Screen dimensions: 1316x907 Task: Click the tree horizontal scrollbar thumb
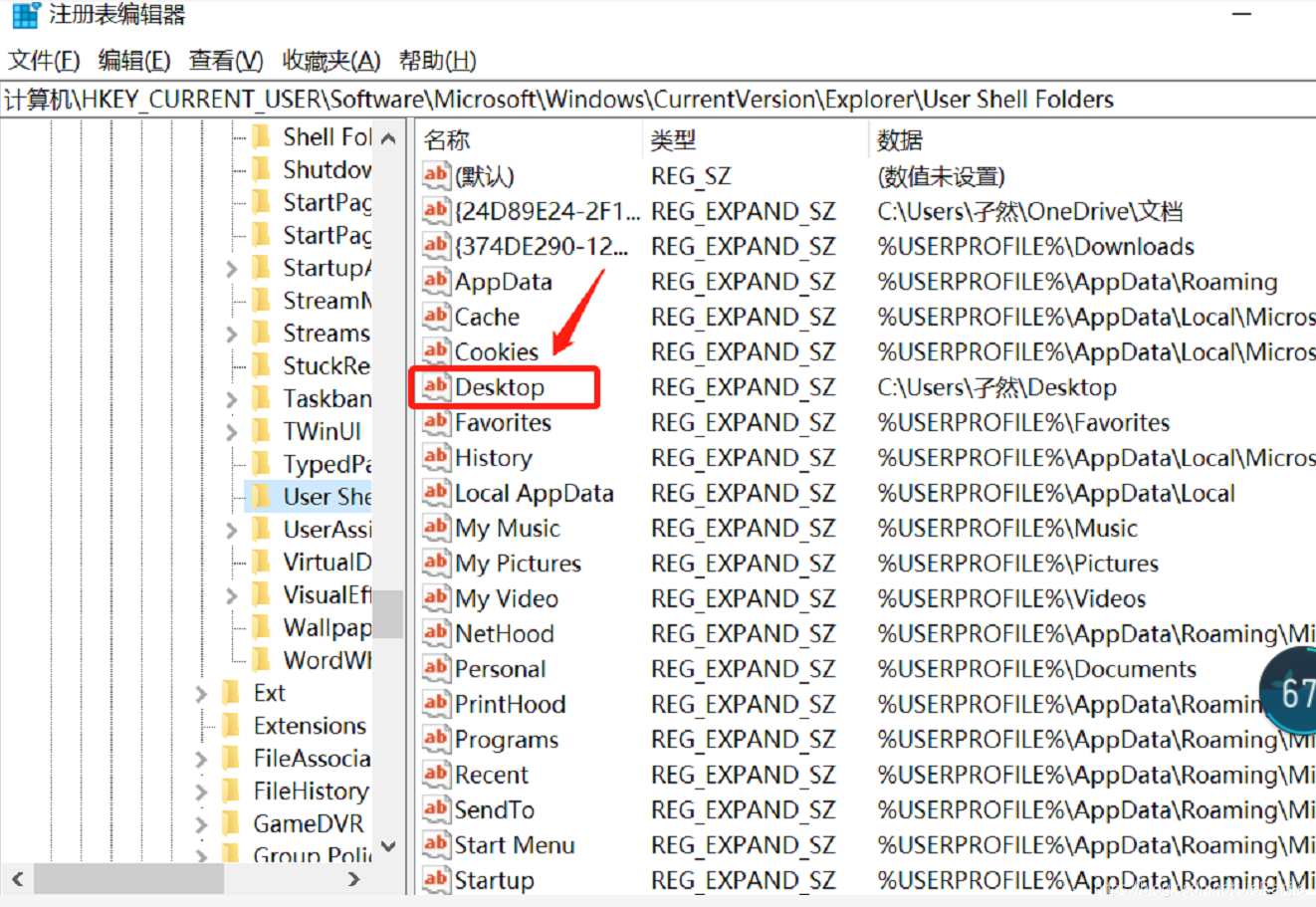pos(129,879)
